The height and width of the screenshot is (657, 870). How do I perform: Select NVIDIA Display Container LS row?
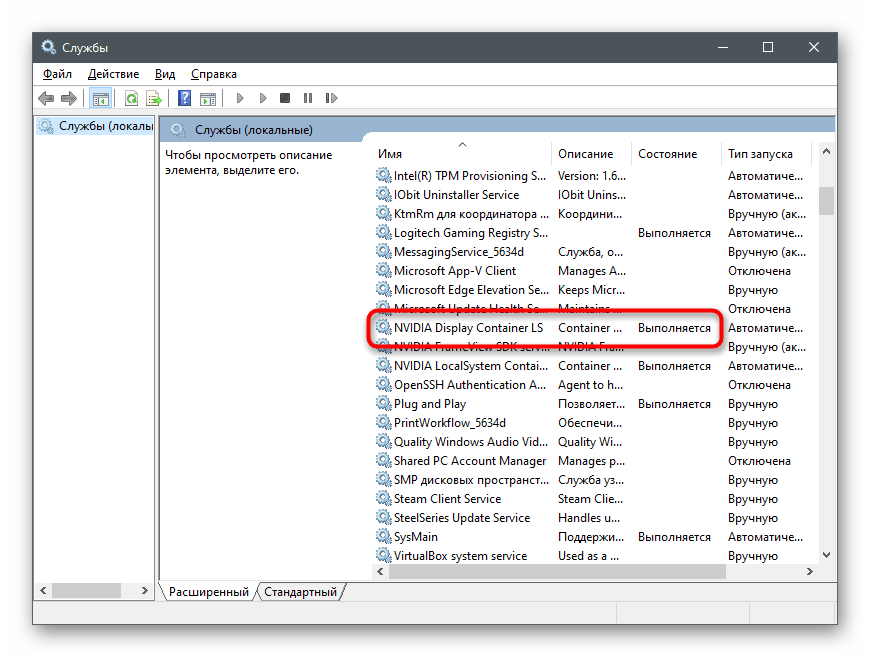coord(594,328)
